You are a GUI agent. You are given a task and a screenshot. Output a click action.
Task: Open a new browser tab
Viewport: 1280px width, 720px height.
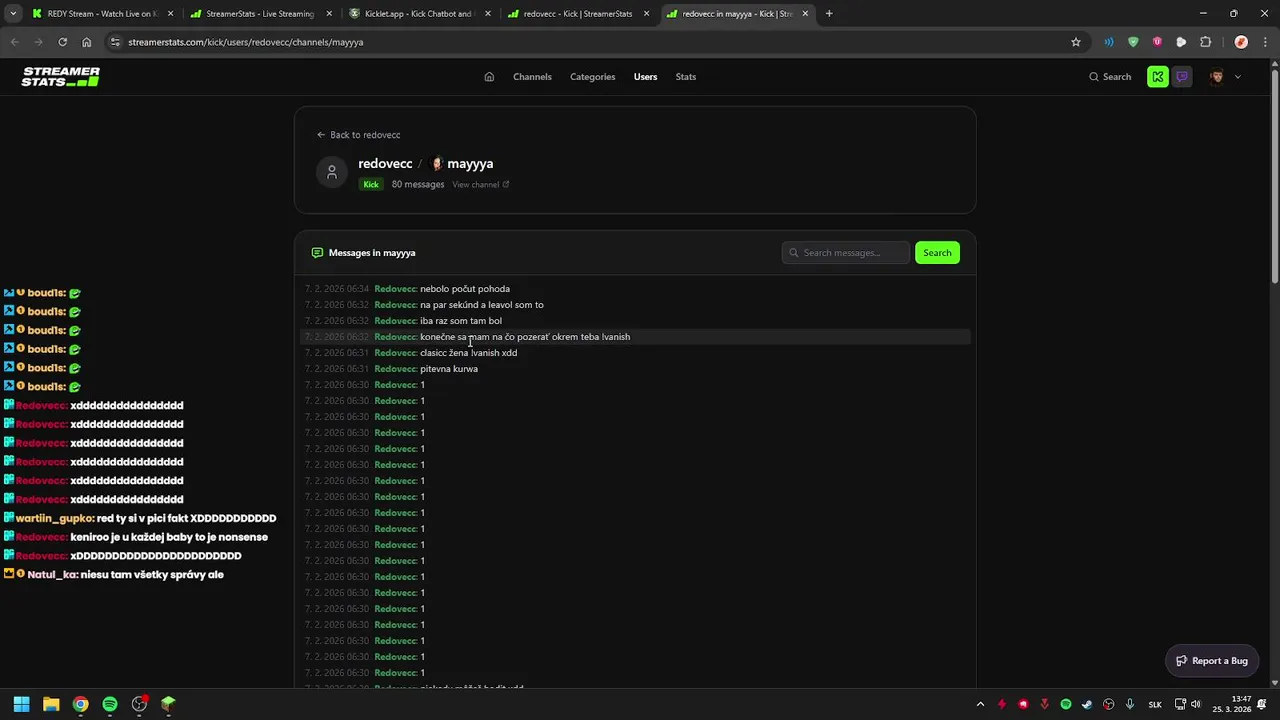(x=829, y=14)
